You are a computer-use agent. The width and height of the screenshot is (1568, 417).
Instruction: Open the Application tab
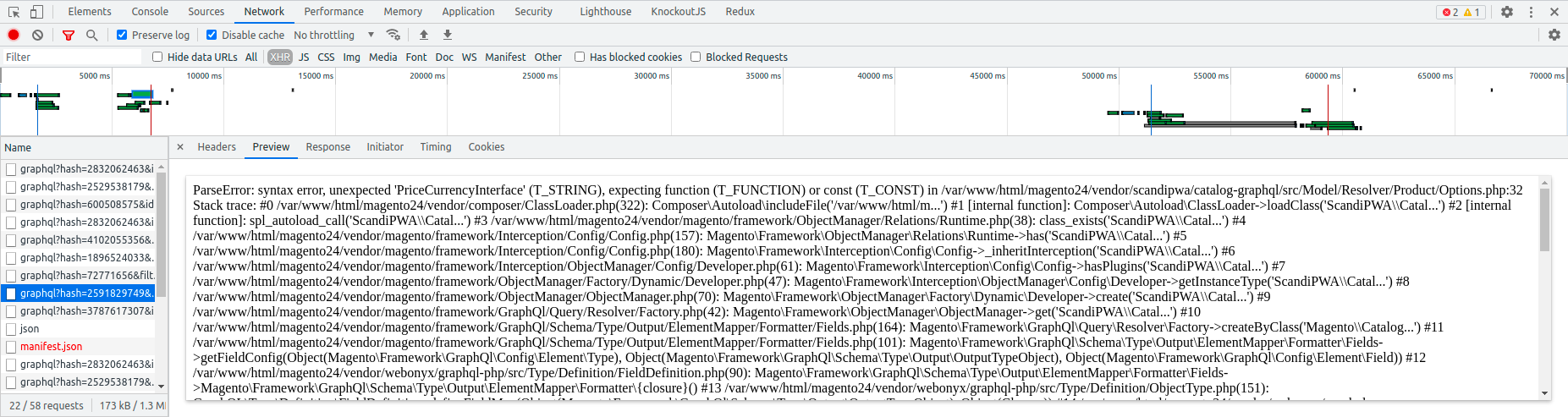pos(468,12)
